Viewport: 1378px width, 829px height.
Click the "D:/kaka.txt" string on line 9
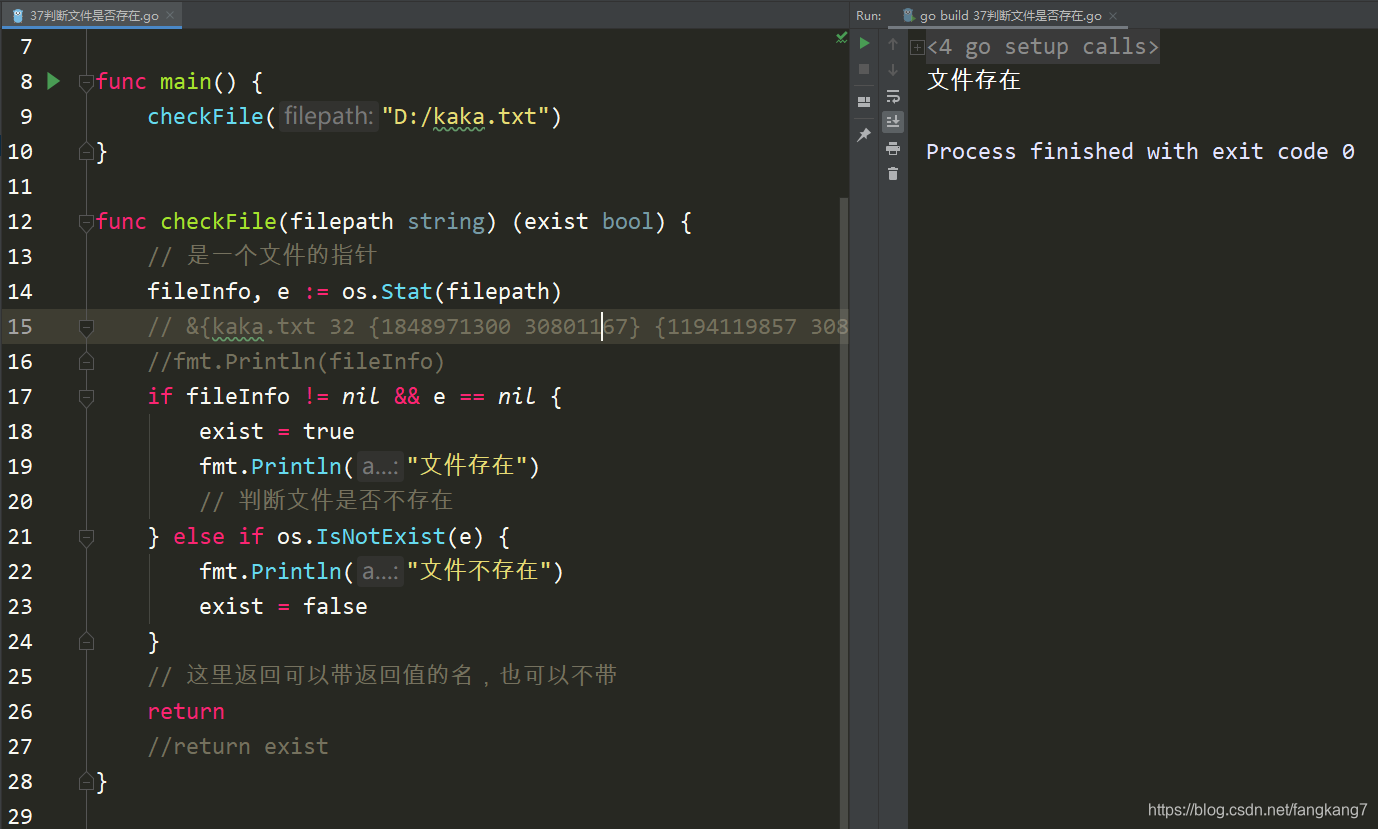(465, 117)
